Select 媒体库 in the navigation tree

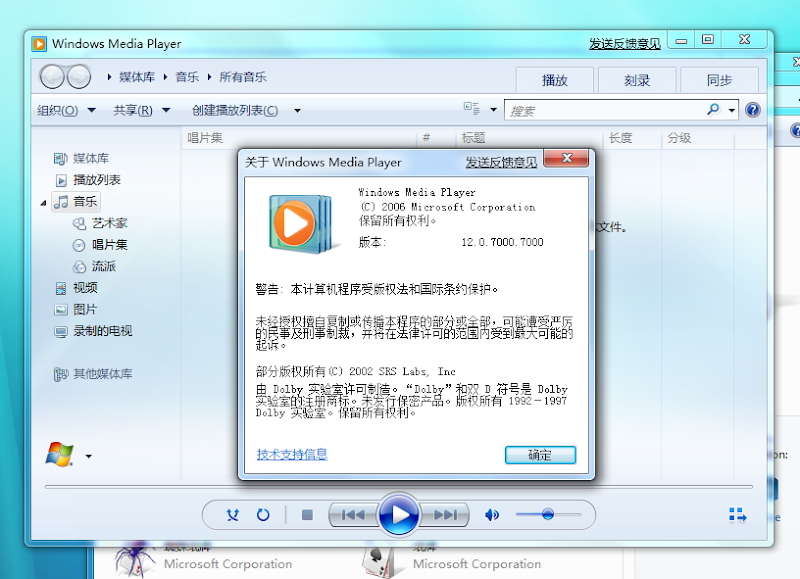point(82,159)
